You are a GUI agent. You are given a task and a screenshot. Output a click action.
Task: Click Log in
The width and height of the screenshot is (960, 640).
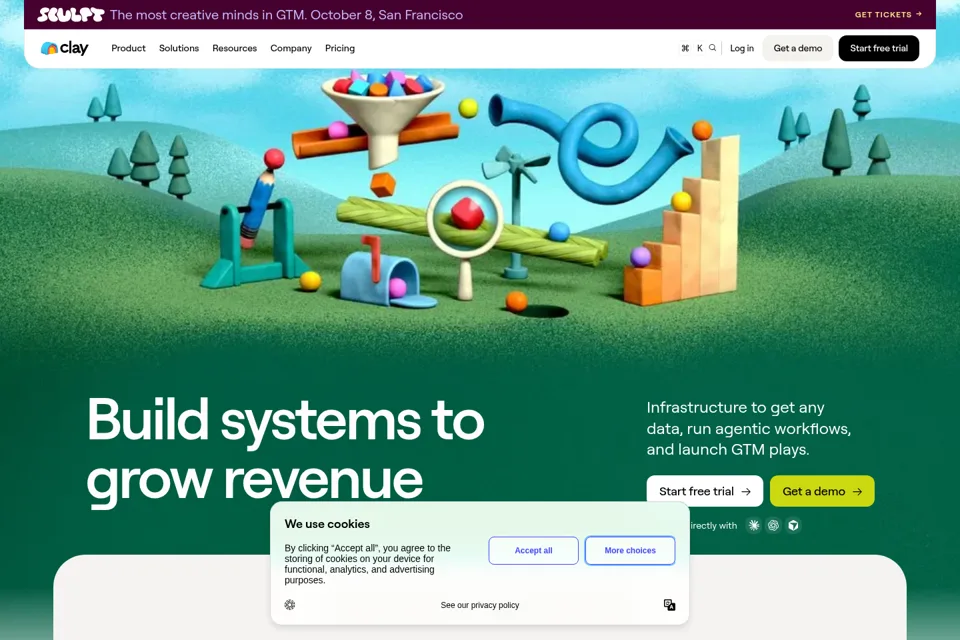click(741, 48)
